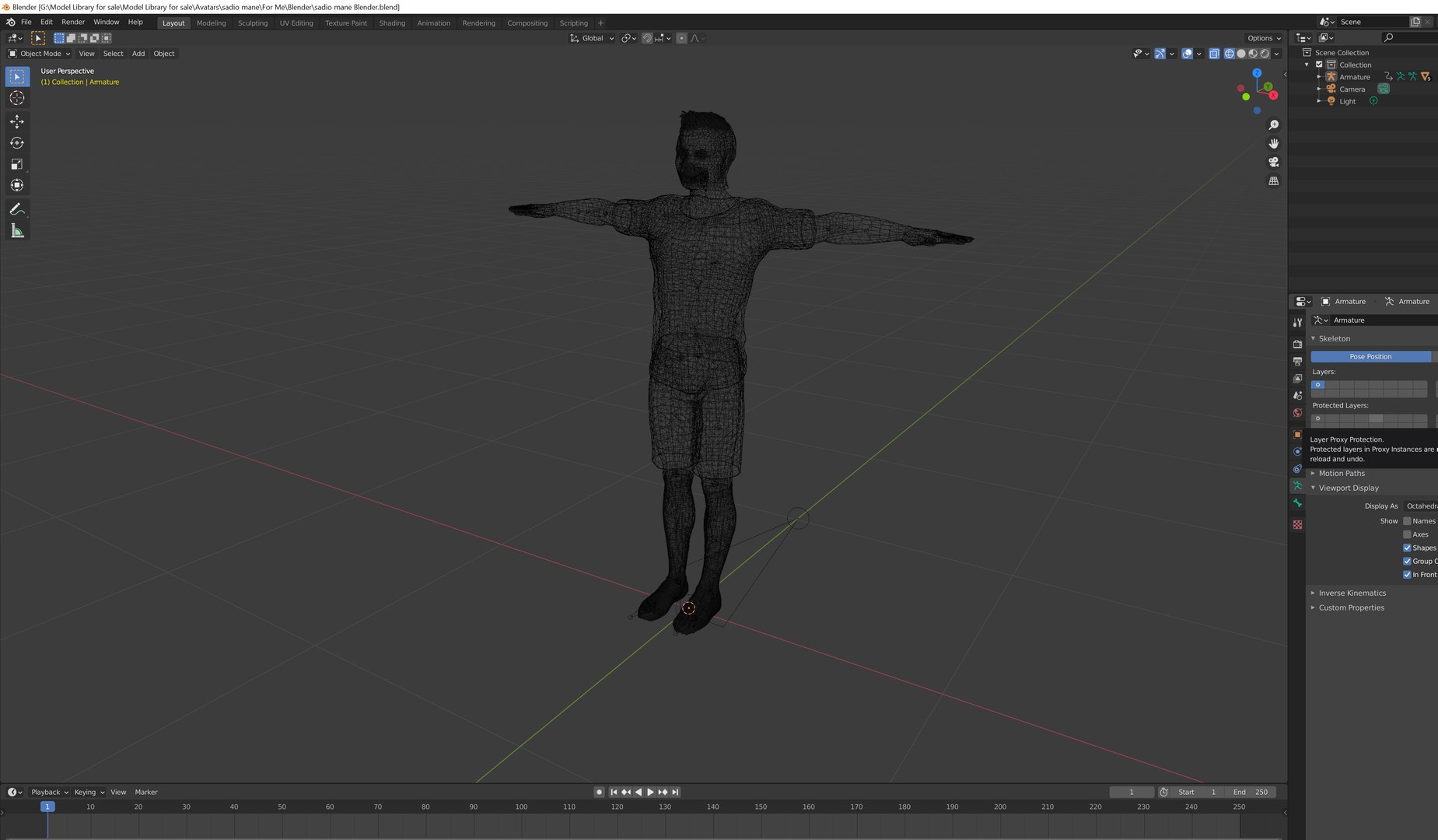Uncheck the Shapes checkbox
Screen dimensions: 1438x840
click(1407, 548)
